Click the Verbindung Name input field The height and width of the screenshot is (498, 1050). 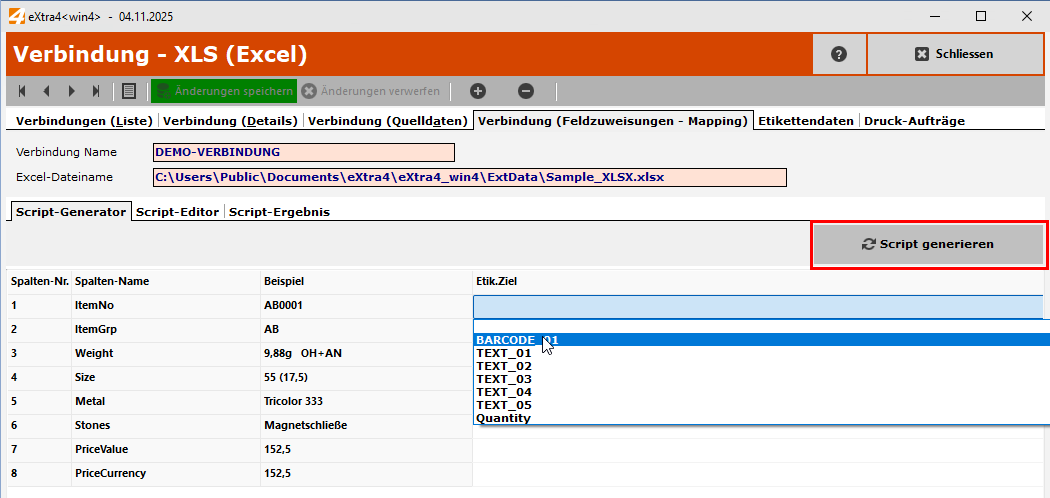304,152
